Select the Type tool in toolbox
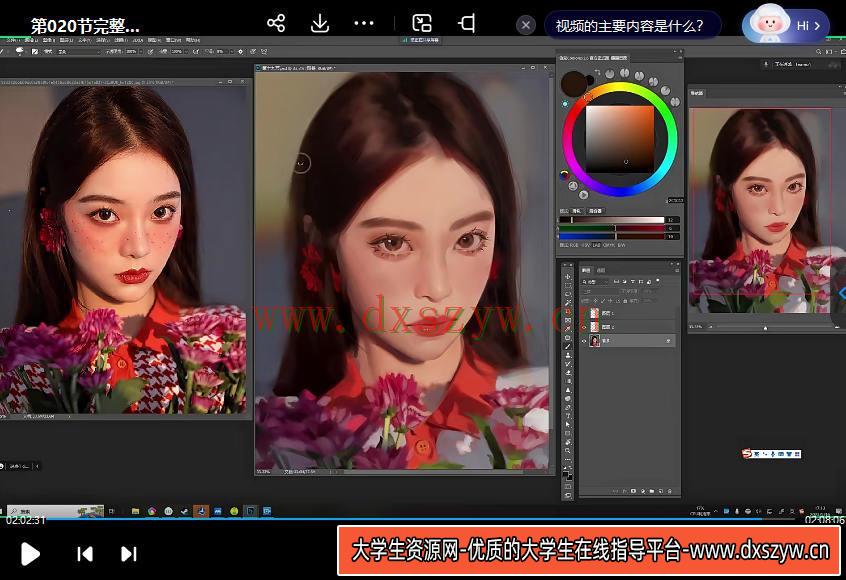The width and height of the screenshot is (846, 580). (568, 415)
